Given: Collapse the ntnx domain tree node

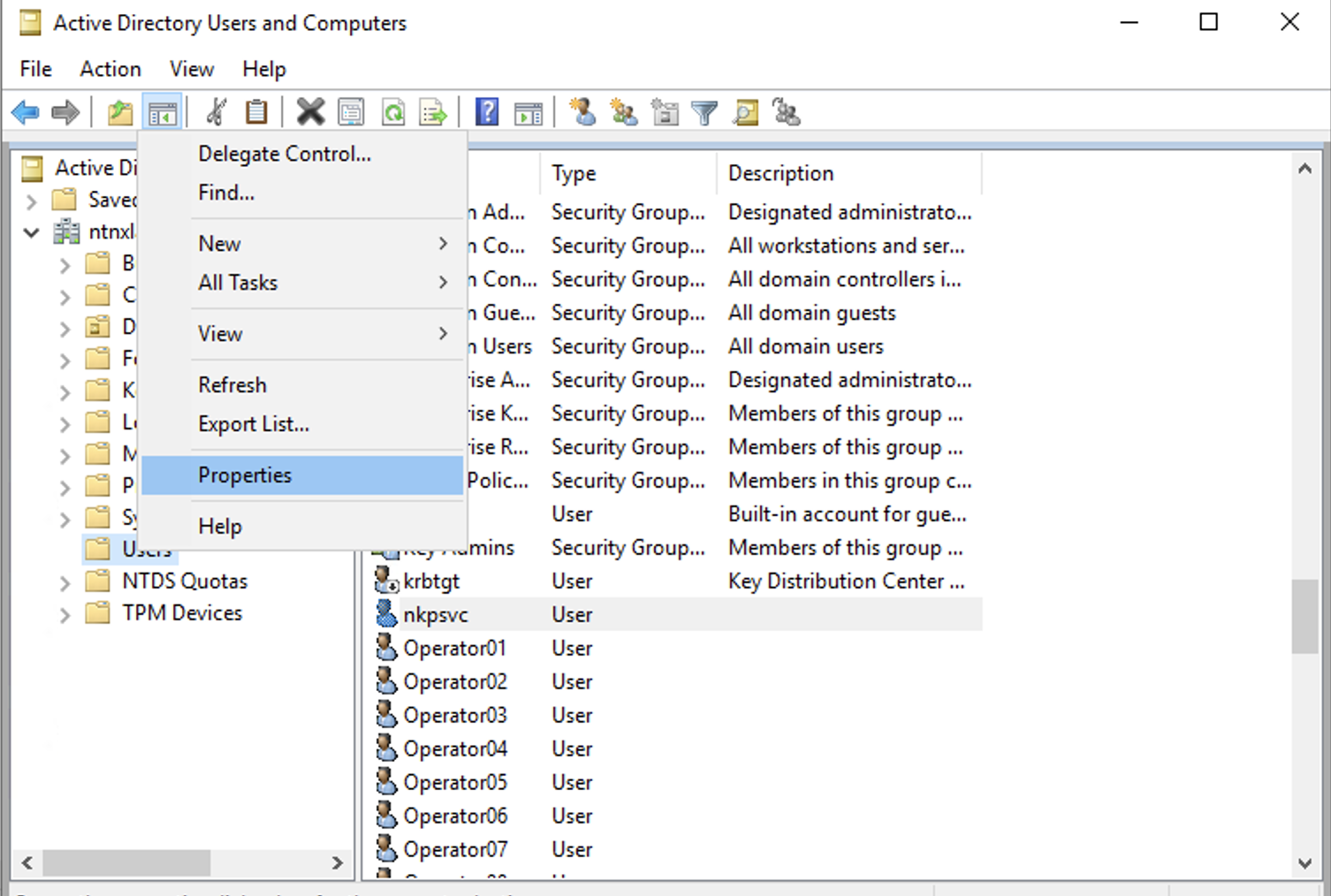Looking at the screenshot, I should (x=32, y=232).
